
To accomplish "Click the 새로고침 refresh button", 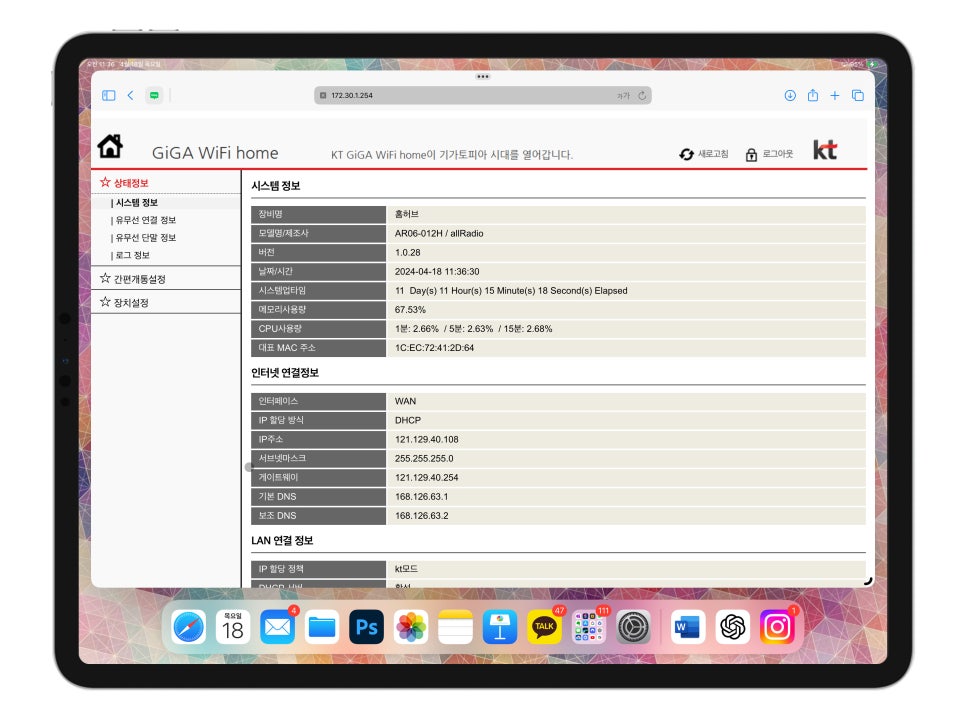I will point(704,154).
